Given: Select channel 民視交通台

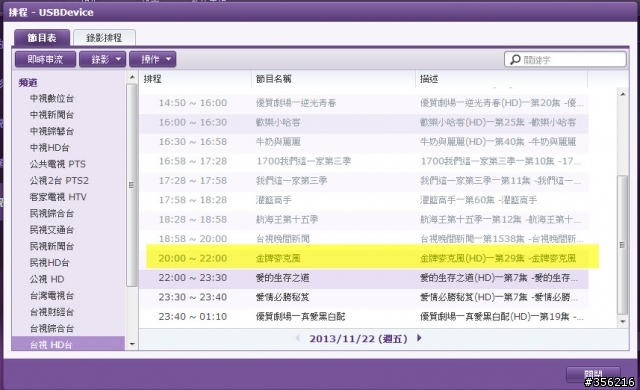Looking at the screenshot, I should (x=52, y=230).
